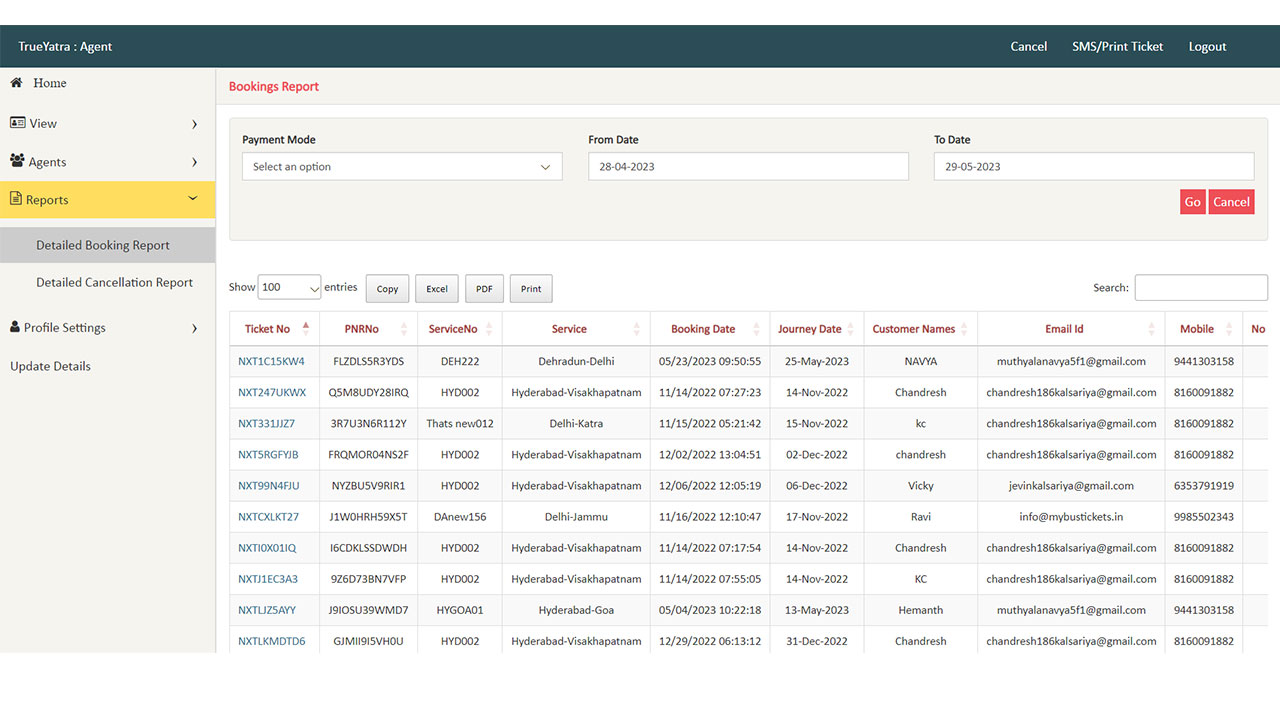Click sort arrows on Journey Date column
Image resolution: width=1280 pixels, height=720 pixels.
[x=851, y=329]
